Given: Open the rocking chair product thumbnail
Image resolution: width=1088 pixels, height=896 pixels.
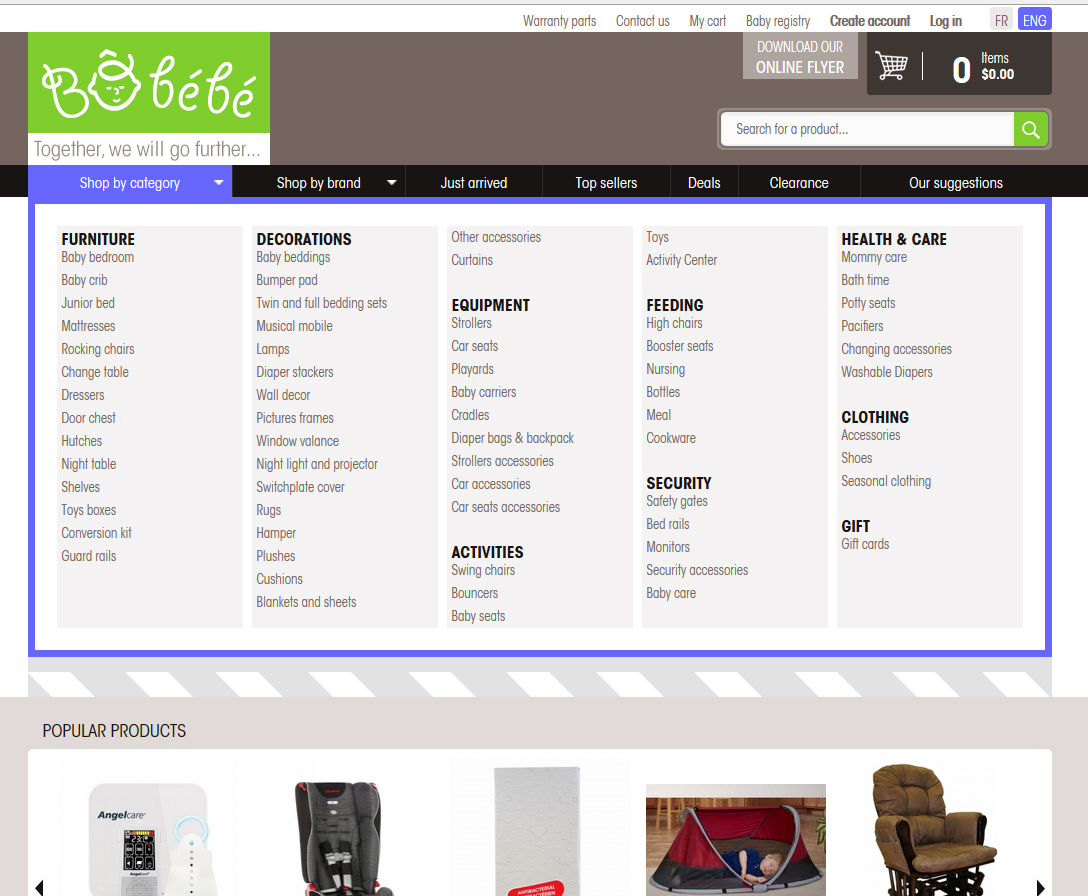Looking at the screenshot, I should pyautogui.click(x=930, y=830).
